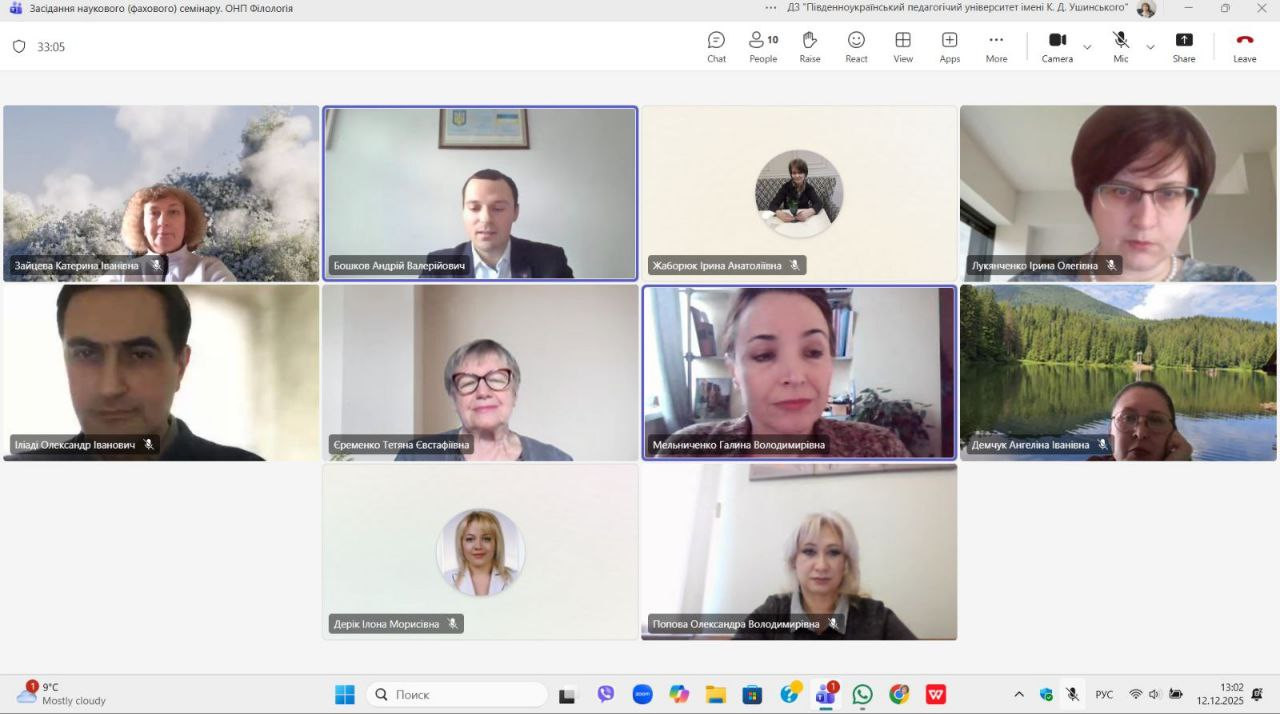Viewport: 1280px width, 714px height.
Task: Open the More actions menu
Action: [x=996, y=46]
